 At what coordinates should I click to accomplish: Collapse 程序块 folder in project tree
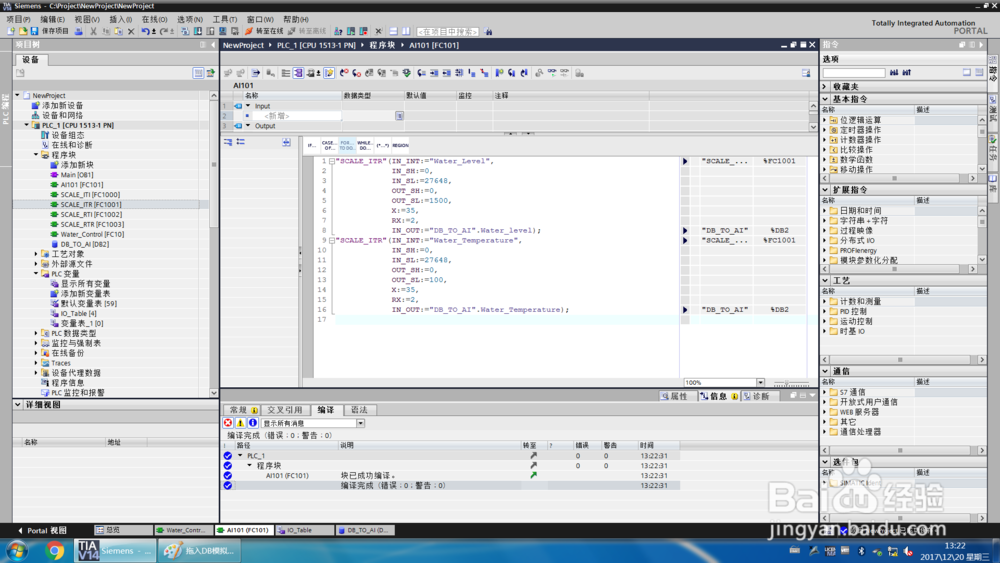point(36,155)
